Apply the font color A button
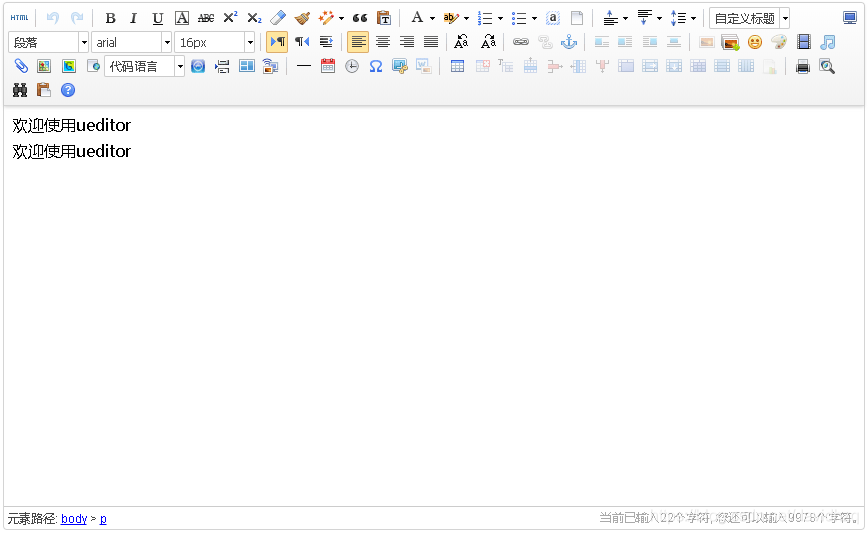 417,18
